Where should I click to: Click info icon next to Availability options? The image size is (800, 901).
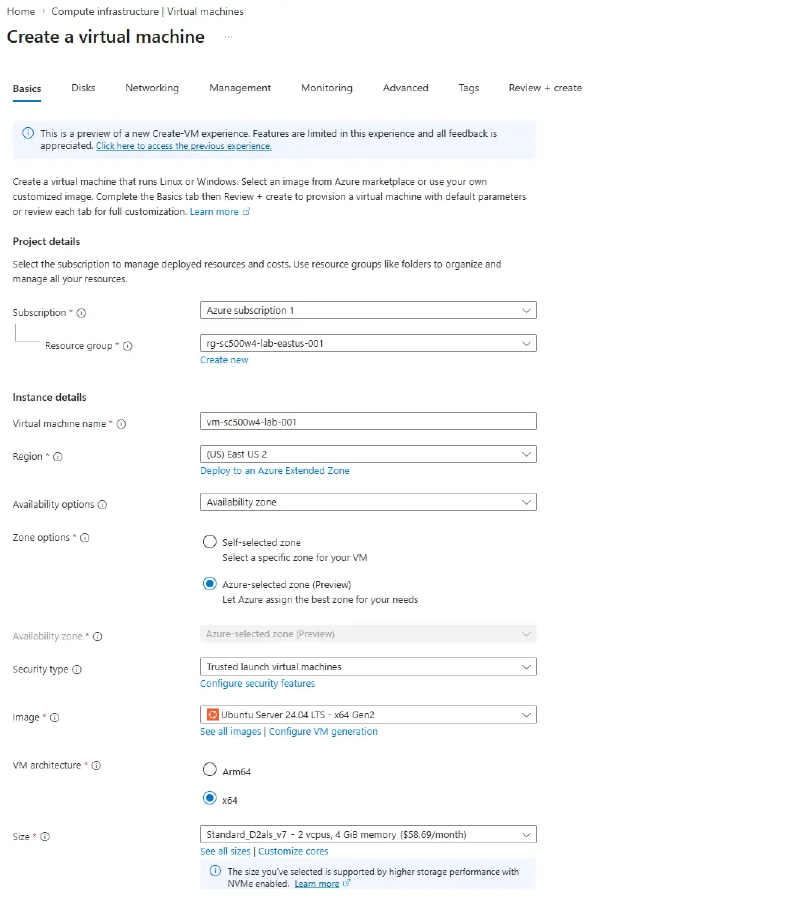(x=102, y=505)
